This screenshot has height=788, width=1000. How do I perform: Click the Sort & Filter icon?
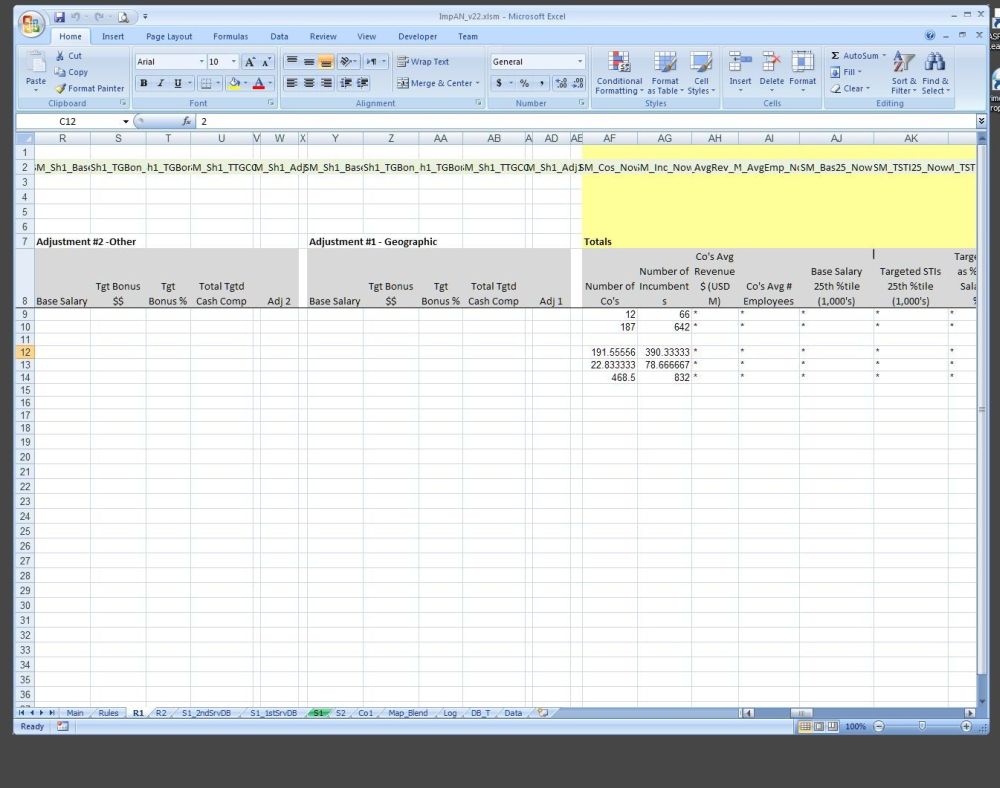[903, 63]
